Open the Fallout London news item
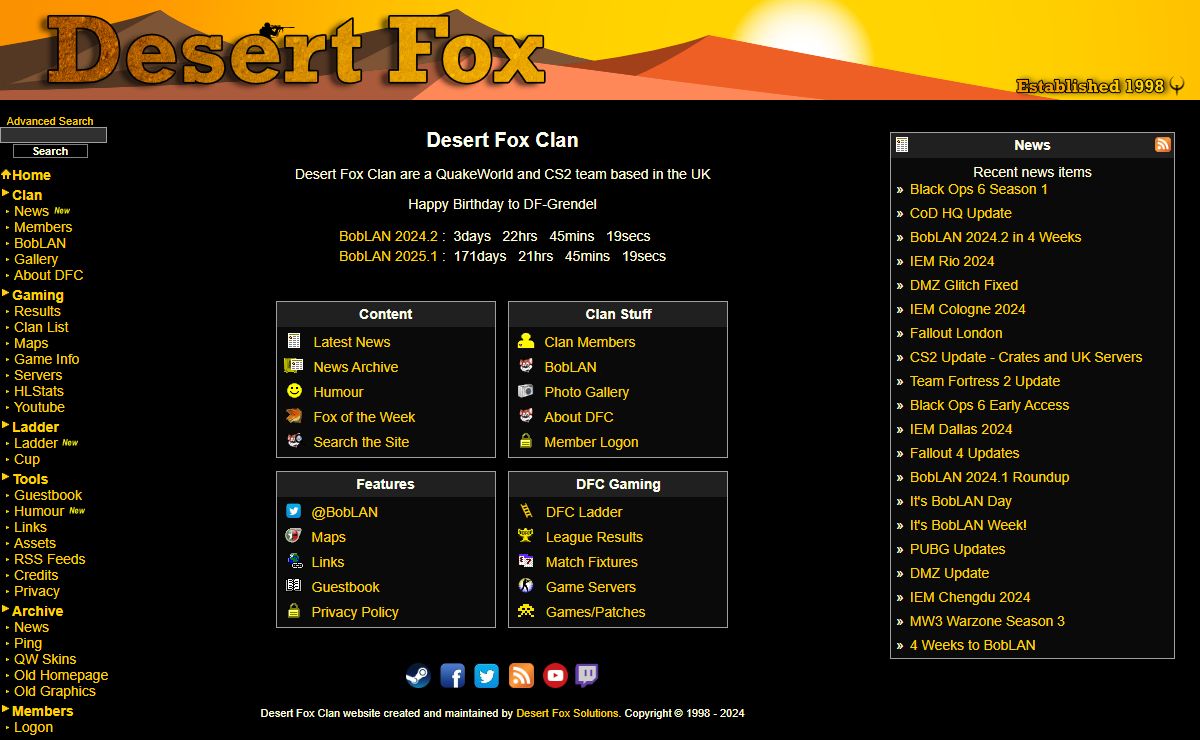Screen dimensions: 1200x740 pos(956,333)
